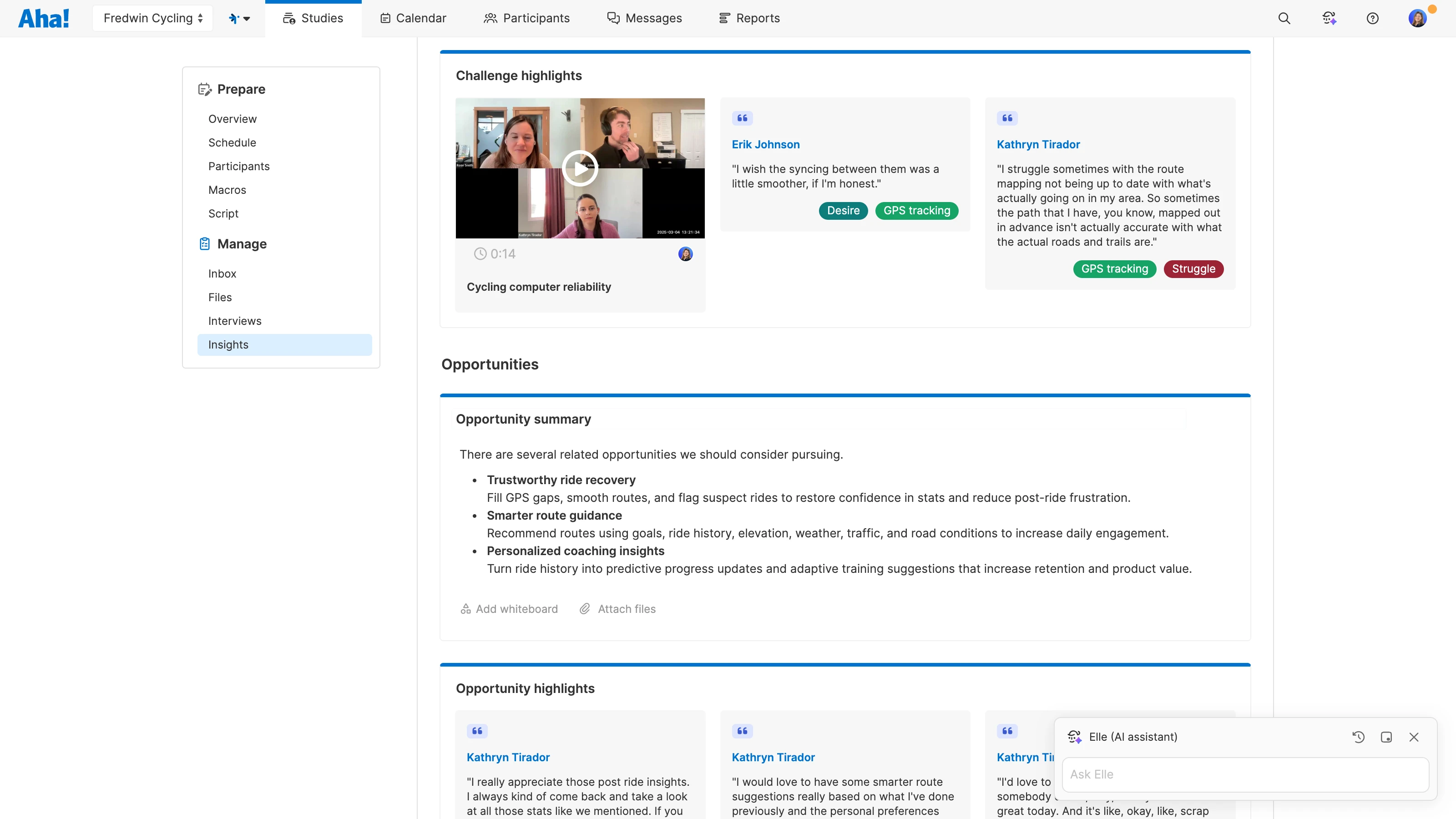Open the Messages tab
Screen dimensions: 1456x819
tap(644, 18)
